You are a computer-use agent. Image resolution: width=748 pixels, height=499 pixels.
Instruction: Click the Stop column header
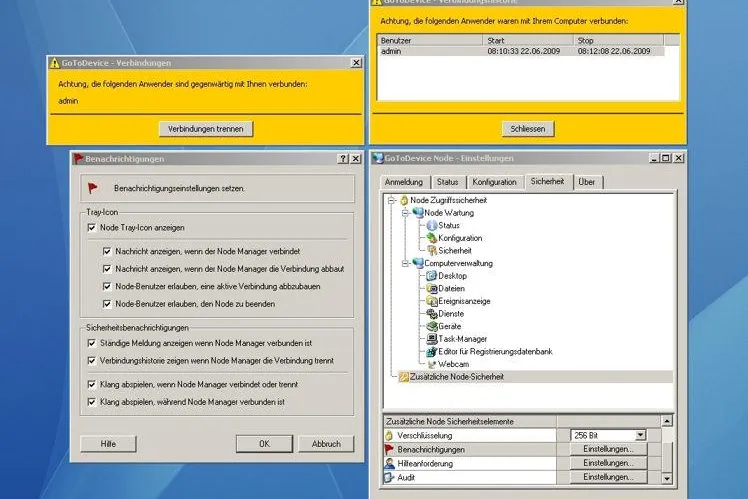618,41
